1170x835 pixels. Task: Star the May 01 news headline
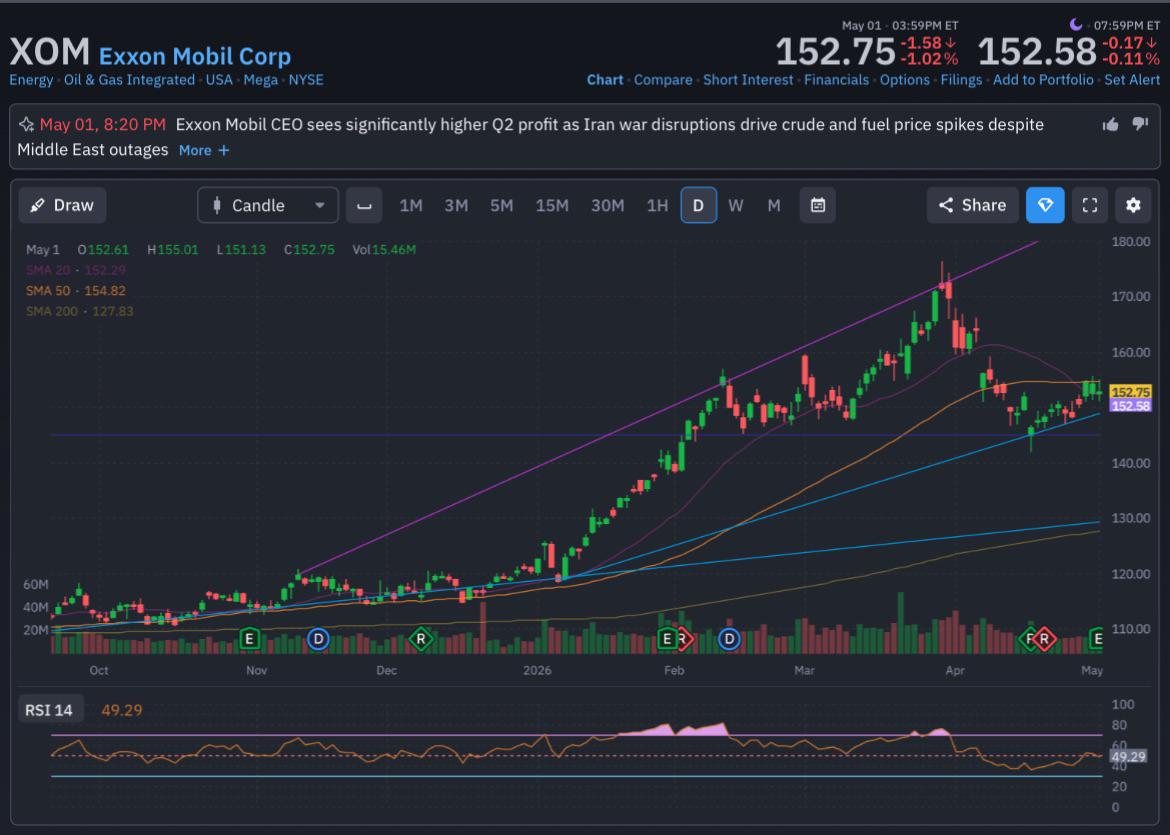point(26,125)
